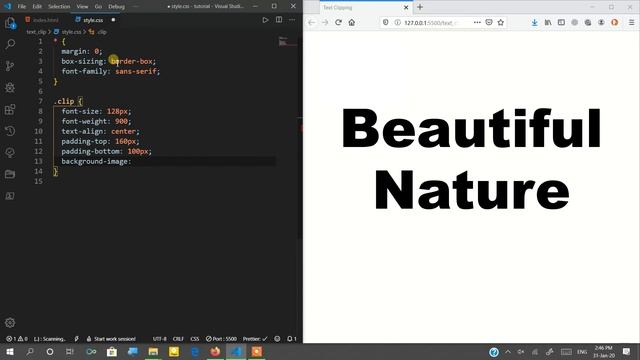Image resolution: width=640 pixels, height=360 pixels.
Task: Open the View menu in VS Code
Action: click(x=82, y=7)
